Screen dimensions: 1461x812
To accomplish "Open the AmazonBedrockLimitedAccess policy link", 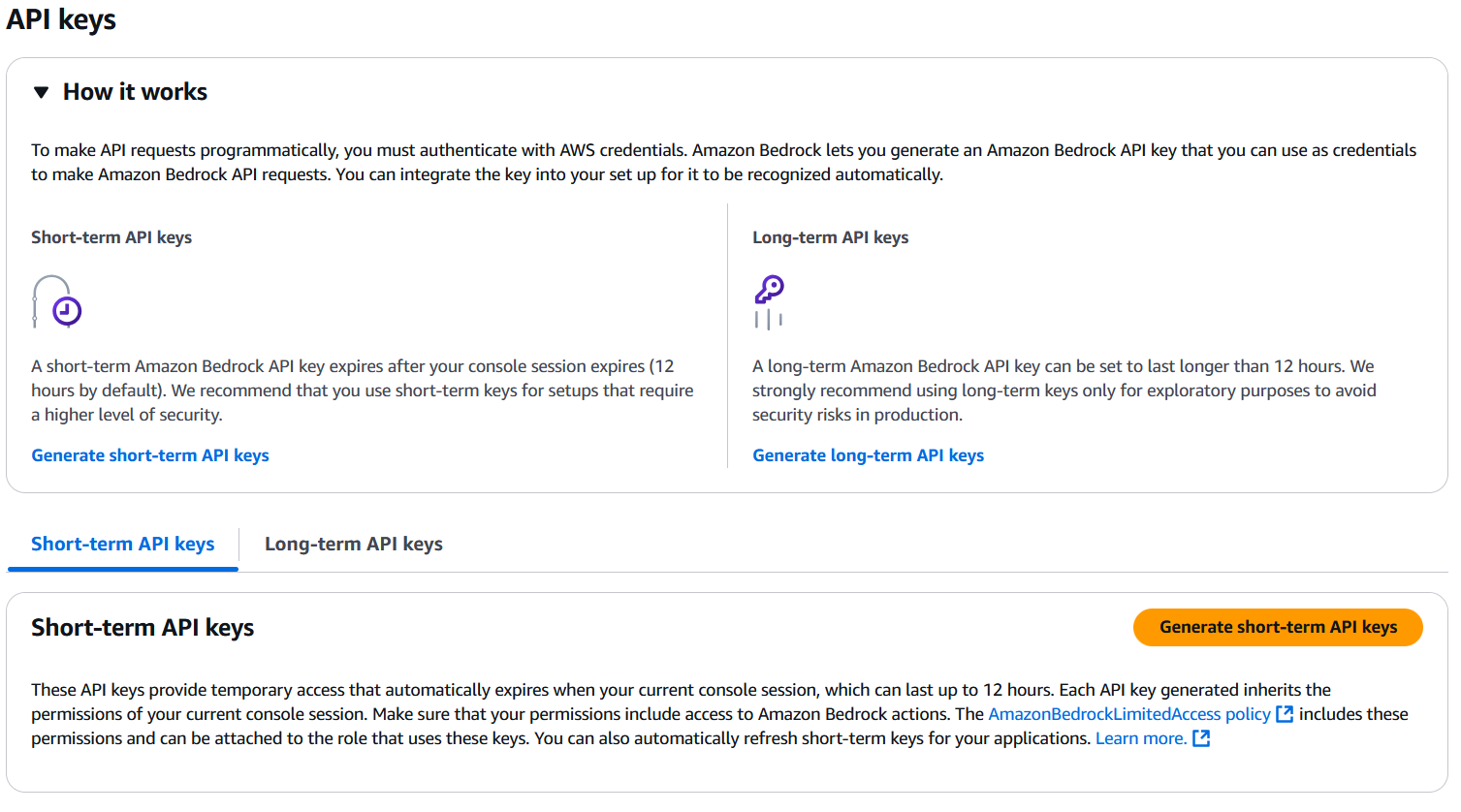I will [x=1128, y=714].
